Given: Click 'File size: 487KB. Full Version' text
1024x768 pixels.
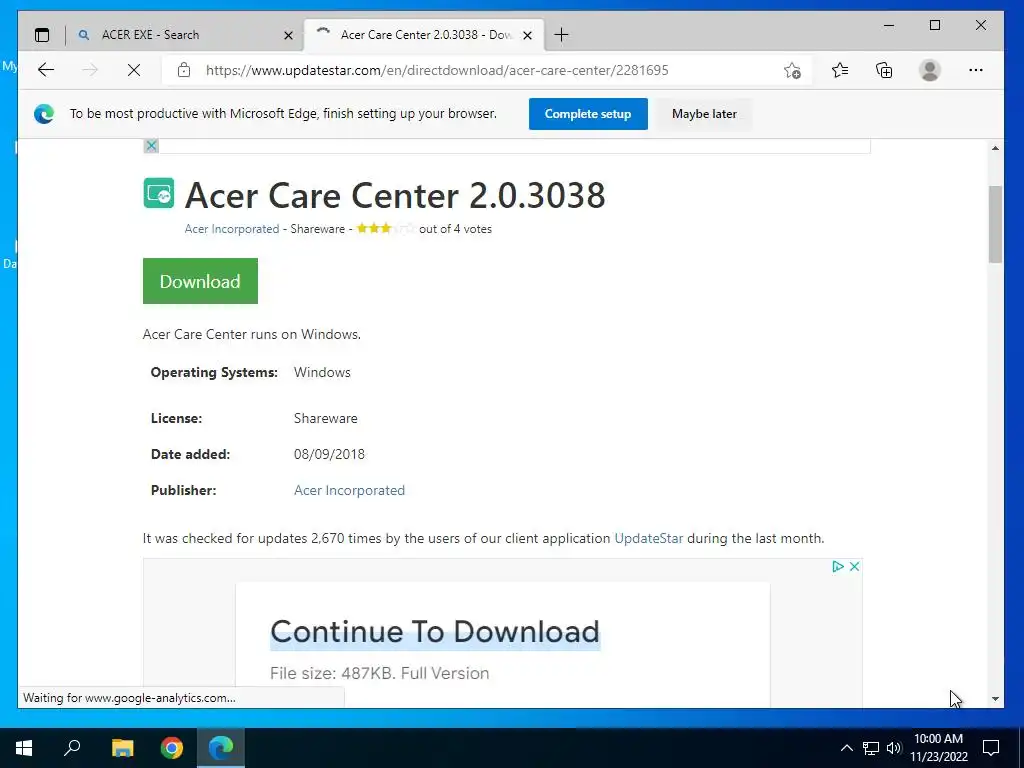Looking at the screenshot, I should pyautogui.click(x=379, y=673).
